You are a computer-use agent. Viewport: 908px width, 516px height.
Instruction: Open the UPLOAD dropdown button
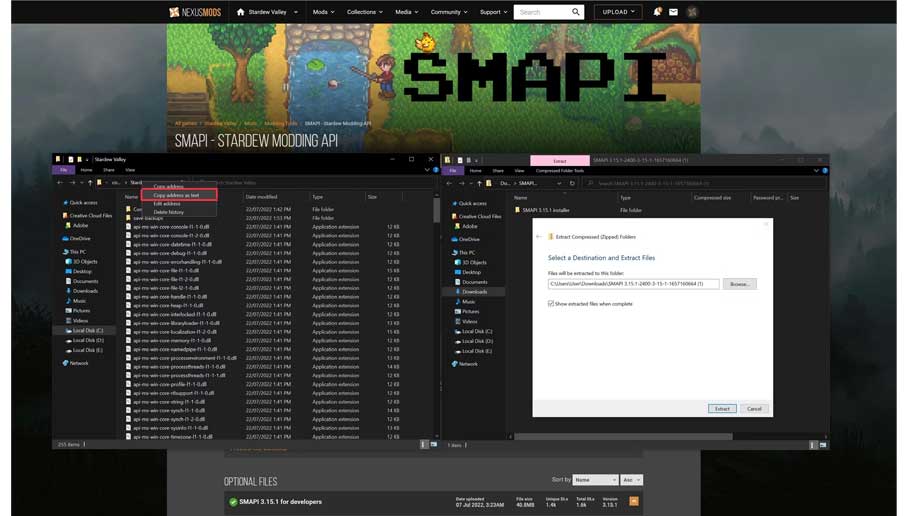point(618,12)
